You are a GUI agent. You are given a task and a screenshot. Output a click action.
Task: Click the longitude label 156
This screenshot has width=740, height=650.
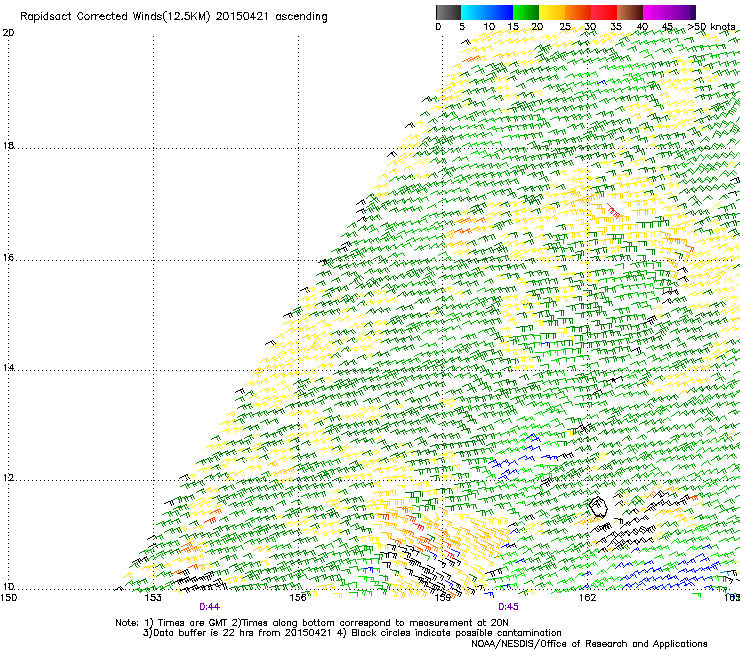(x=298, y=598)
